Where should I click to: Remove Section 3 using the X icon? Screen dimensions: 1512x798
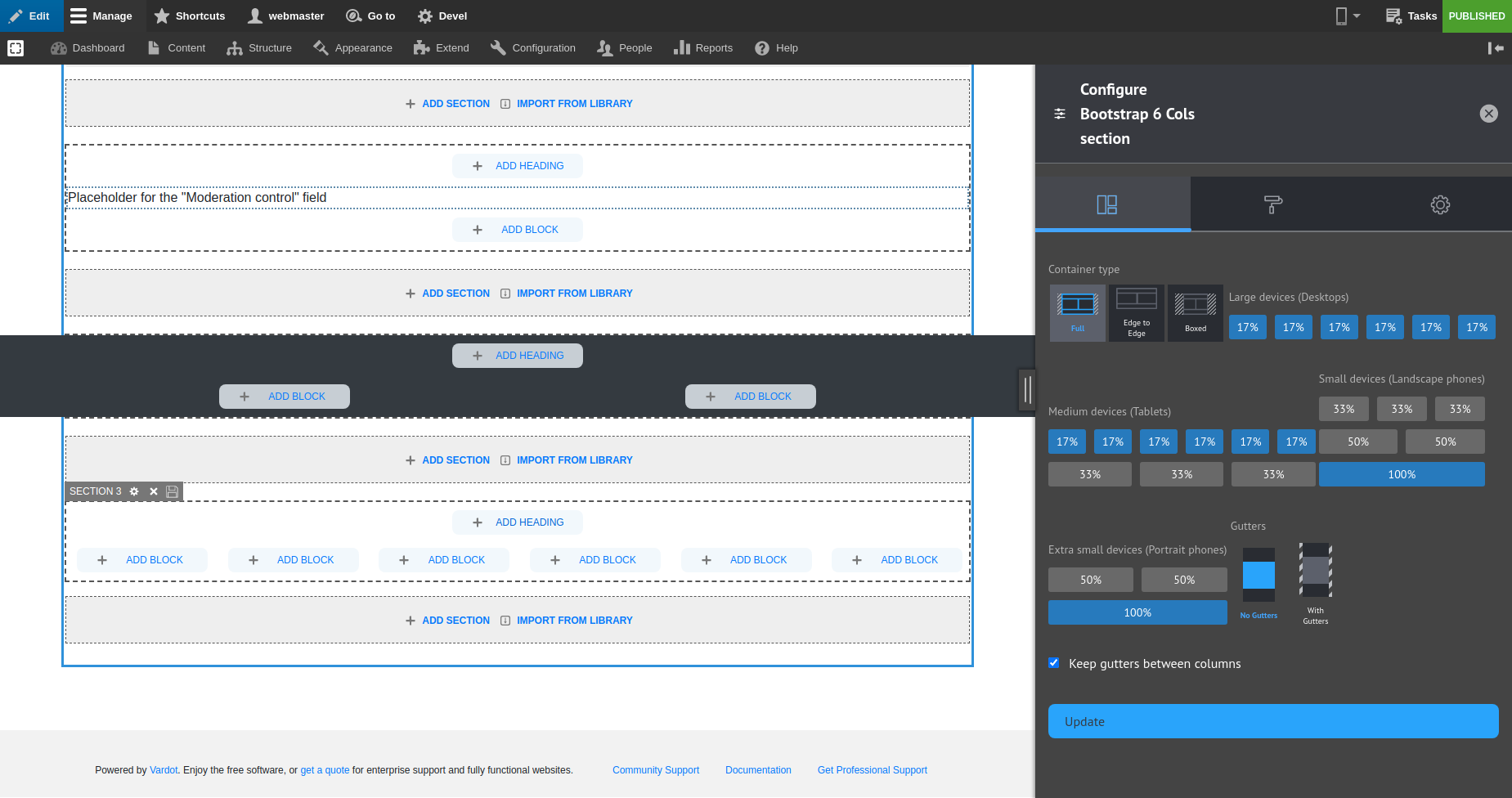[x=153, y=491]
